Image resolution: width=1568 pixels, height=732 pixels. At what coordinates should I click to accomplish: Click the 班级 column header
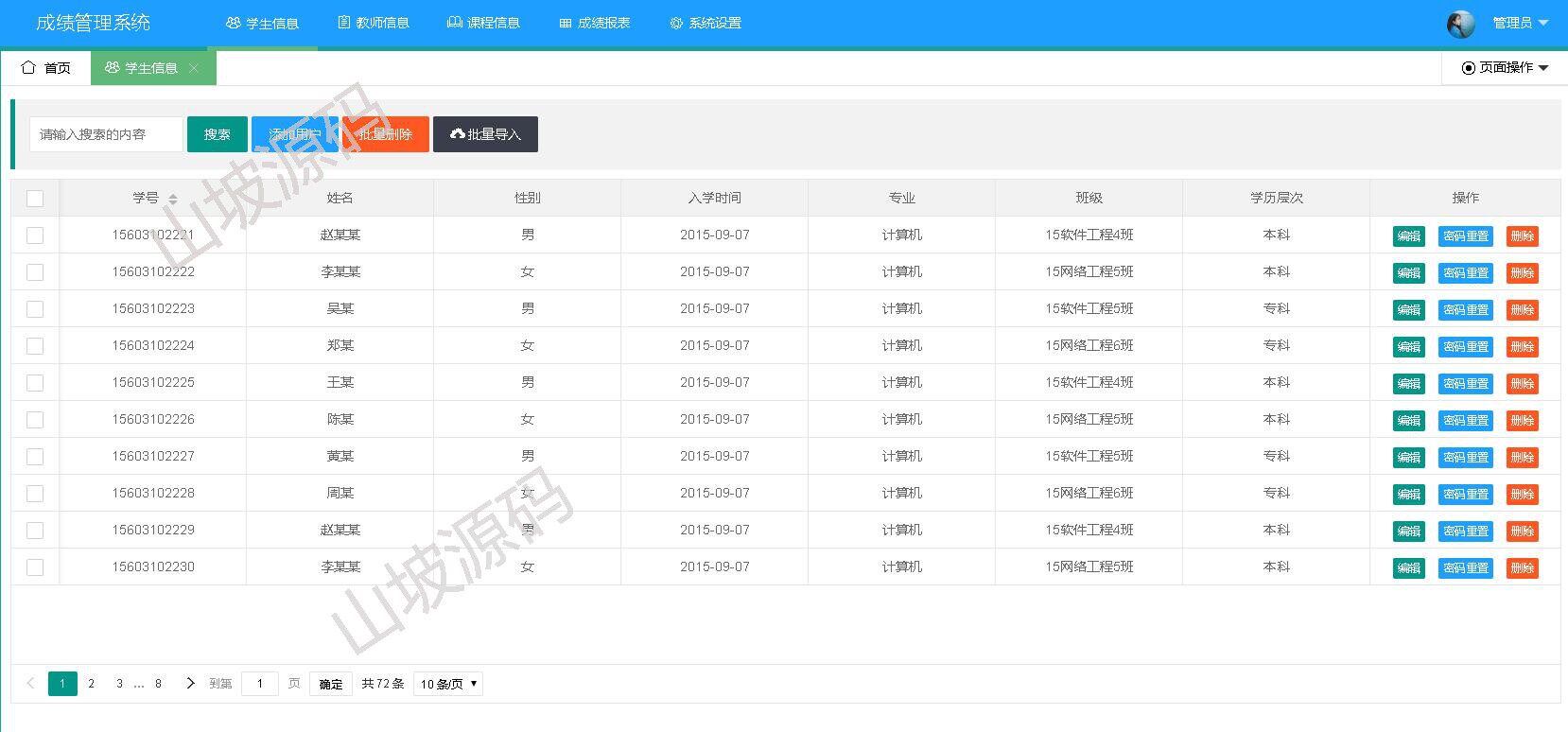pos(1089,198)
